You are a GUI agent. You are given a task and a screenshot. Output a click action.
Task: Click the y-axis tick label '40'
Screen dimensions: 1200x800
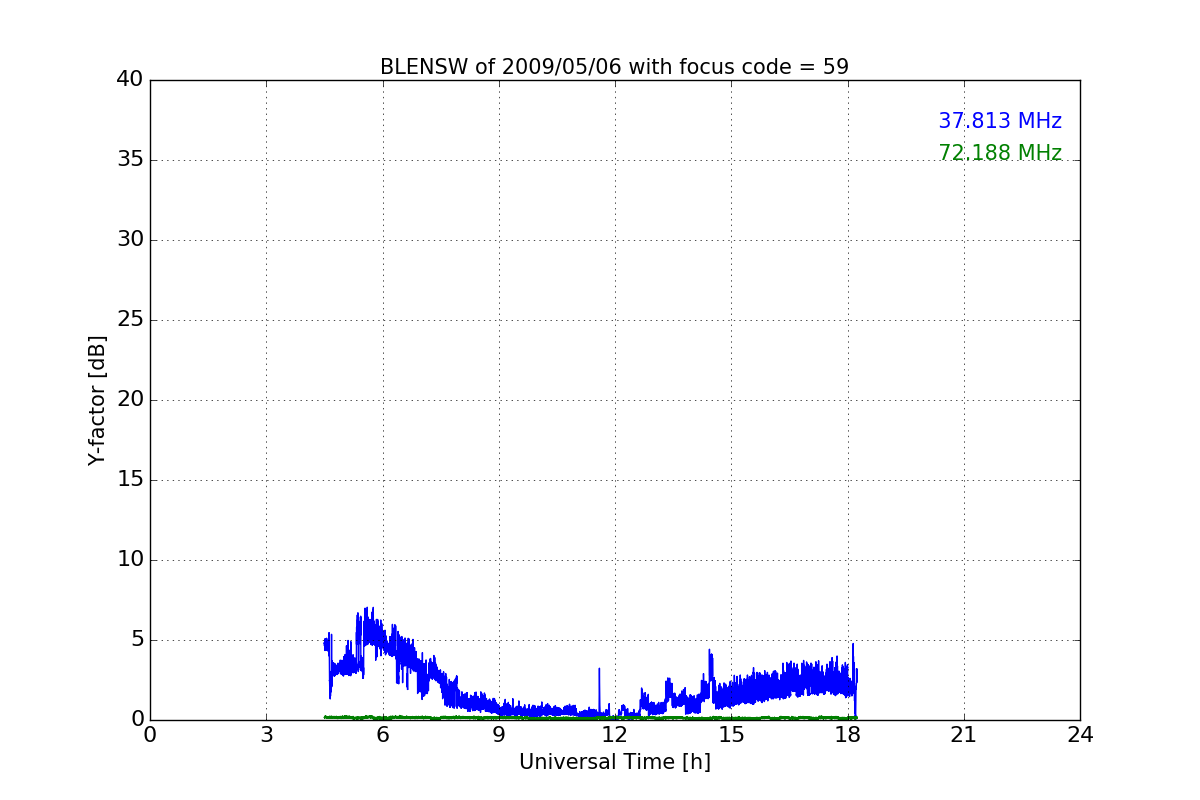coord(130,80)
